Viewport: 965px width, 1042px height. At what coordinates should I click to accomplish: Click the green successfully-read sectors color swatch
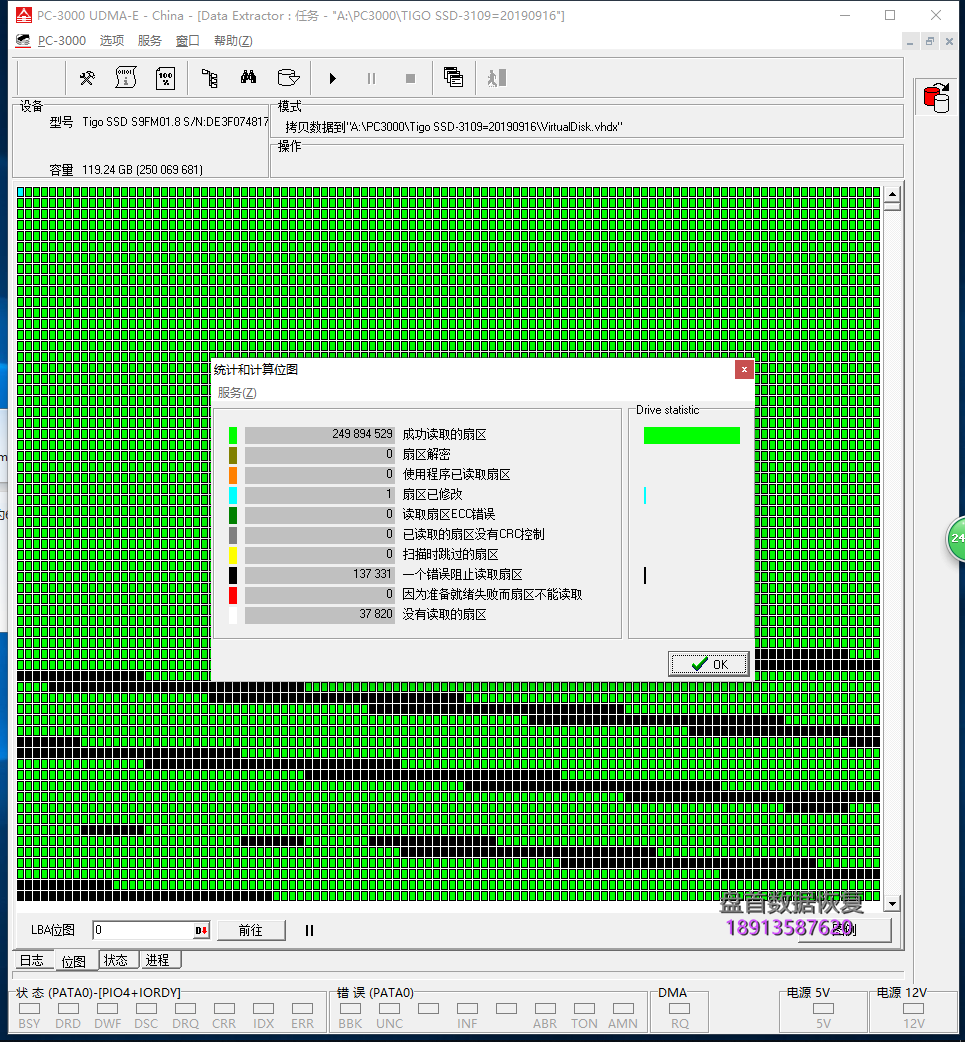[233, 435]
